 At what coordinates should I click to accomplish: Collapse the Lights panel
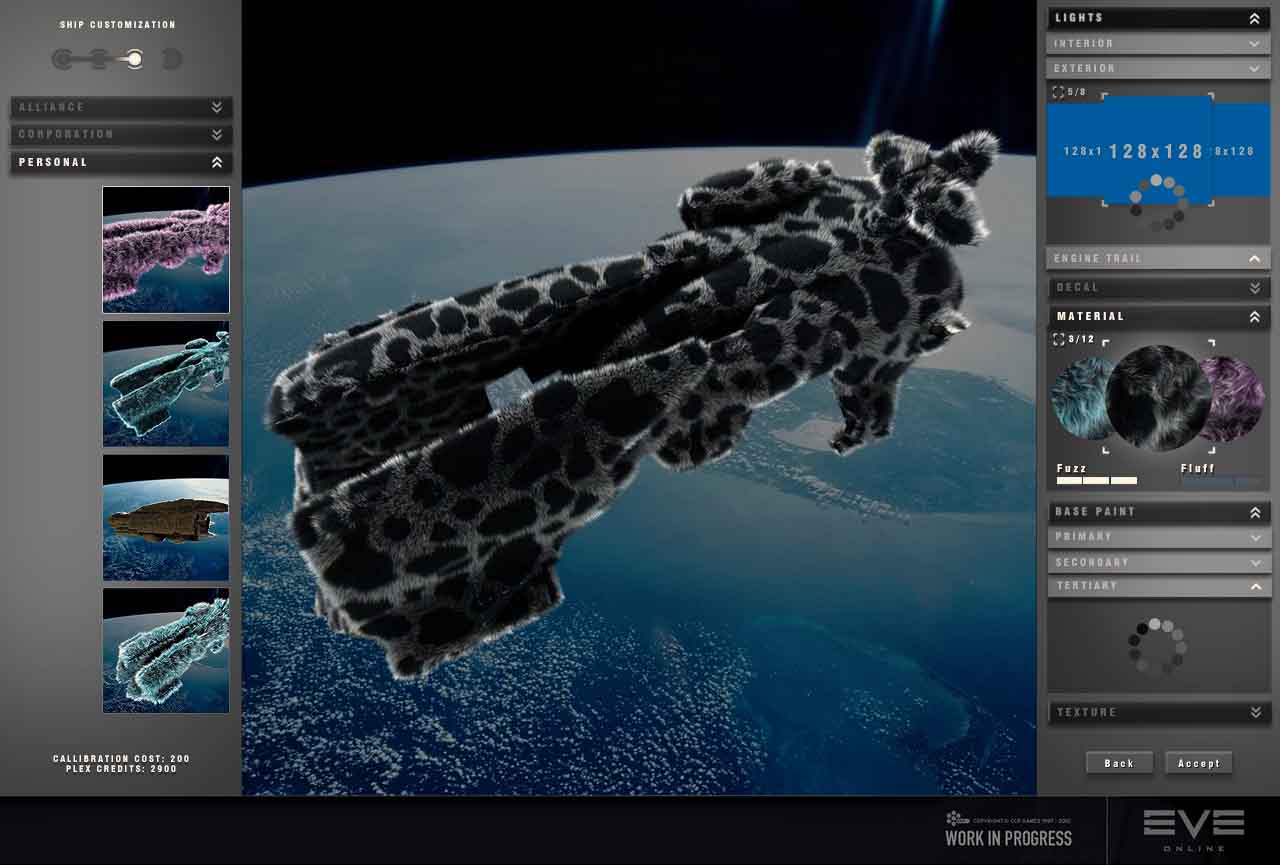1159,18
